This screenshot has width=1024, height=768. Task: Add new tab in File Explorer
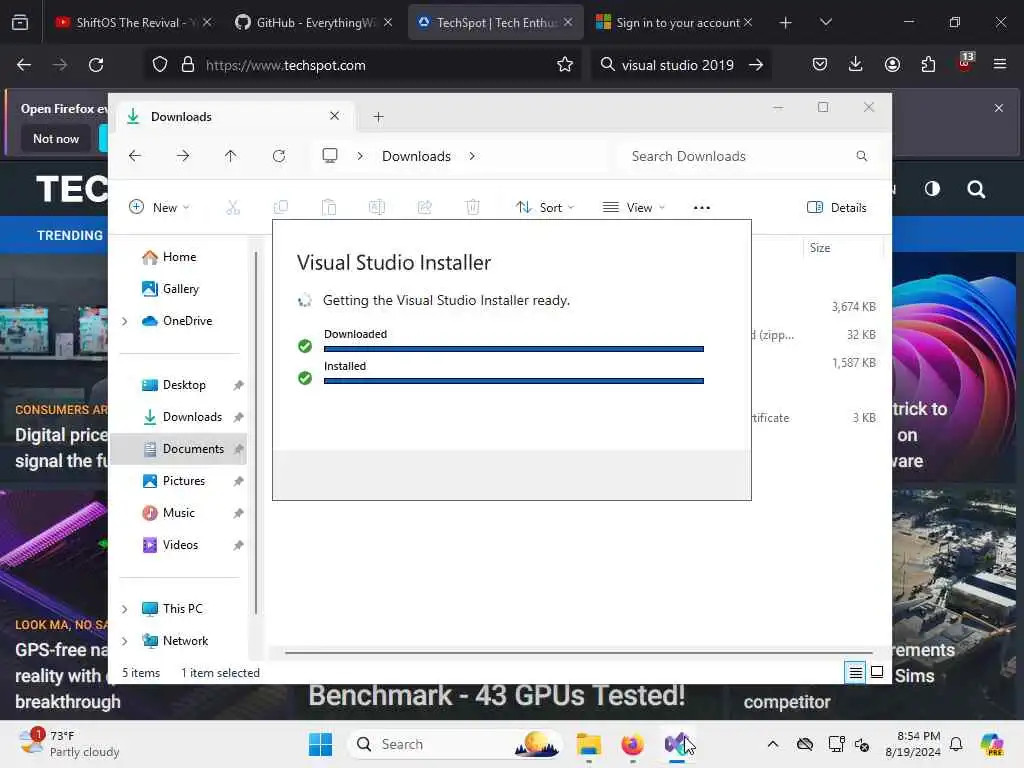click(x=378, y=117)
